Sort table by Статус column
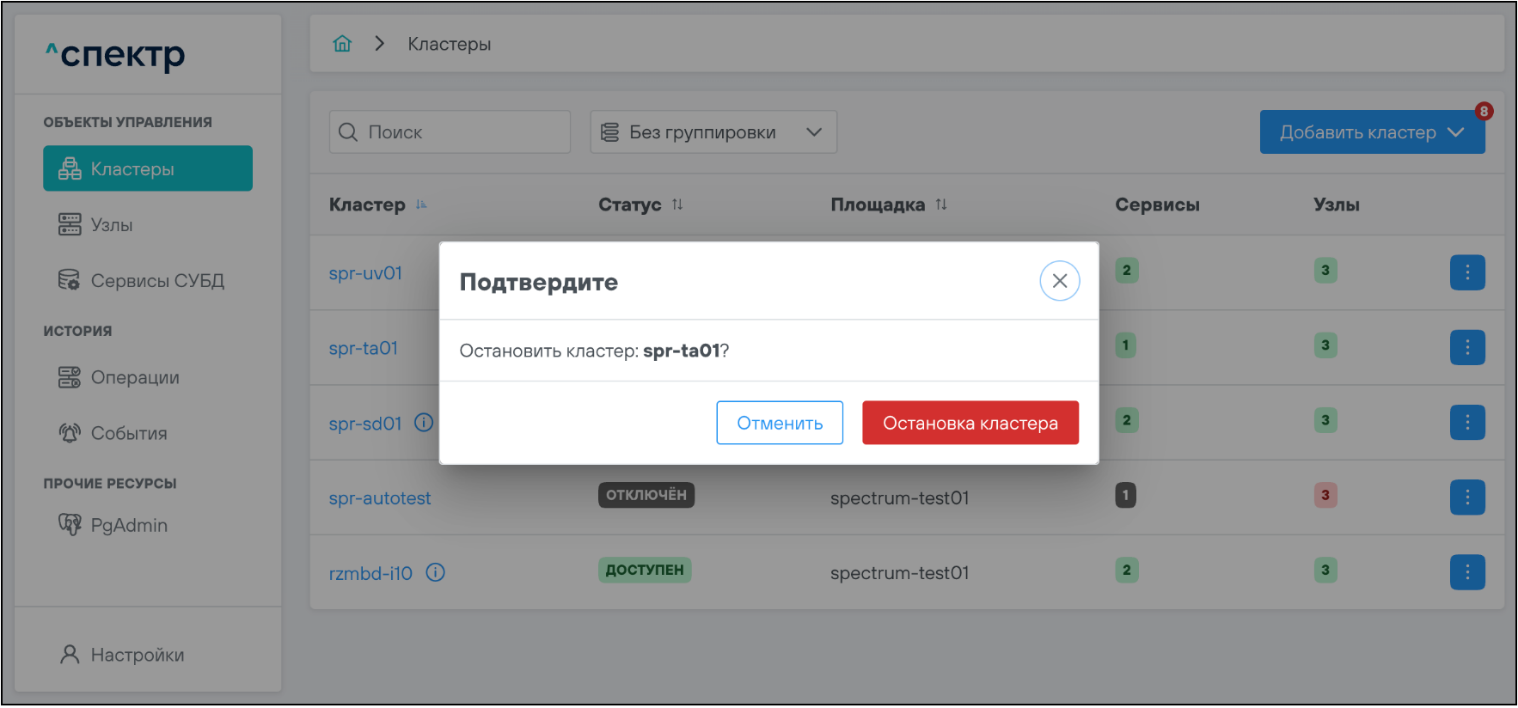This screenshot has width=1518, height=708. click(x=677, y=205)
